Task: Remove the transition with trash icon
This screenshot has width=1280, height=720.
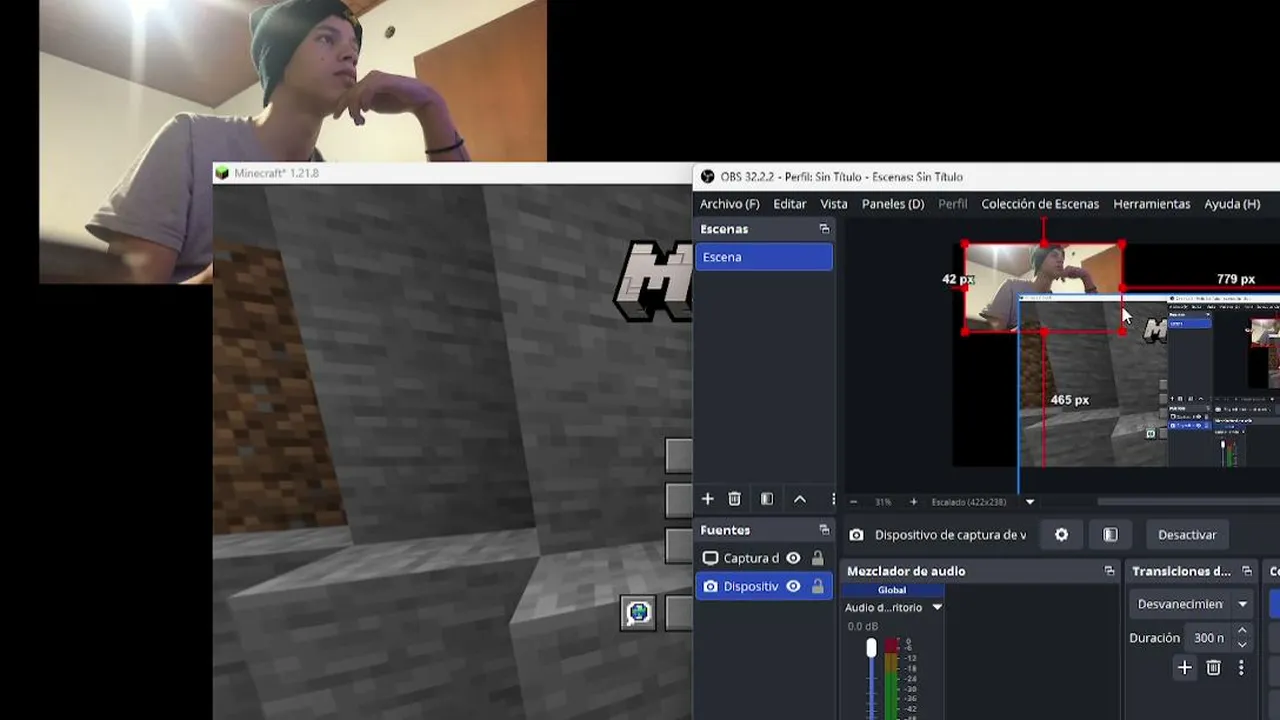Action: [1213, 668]
